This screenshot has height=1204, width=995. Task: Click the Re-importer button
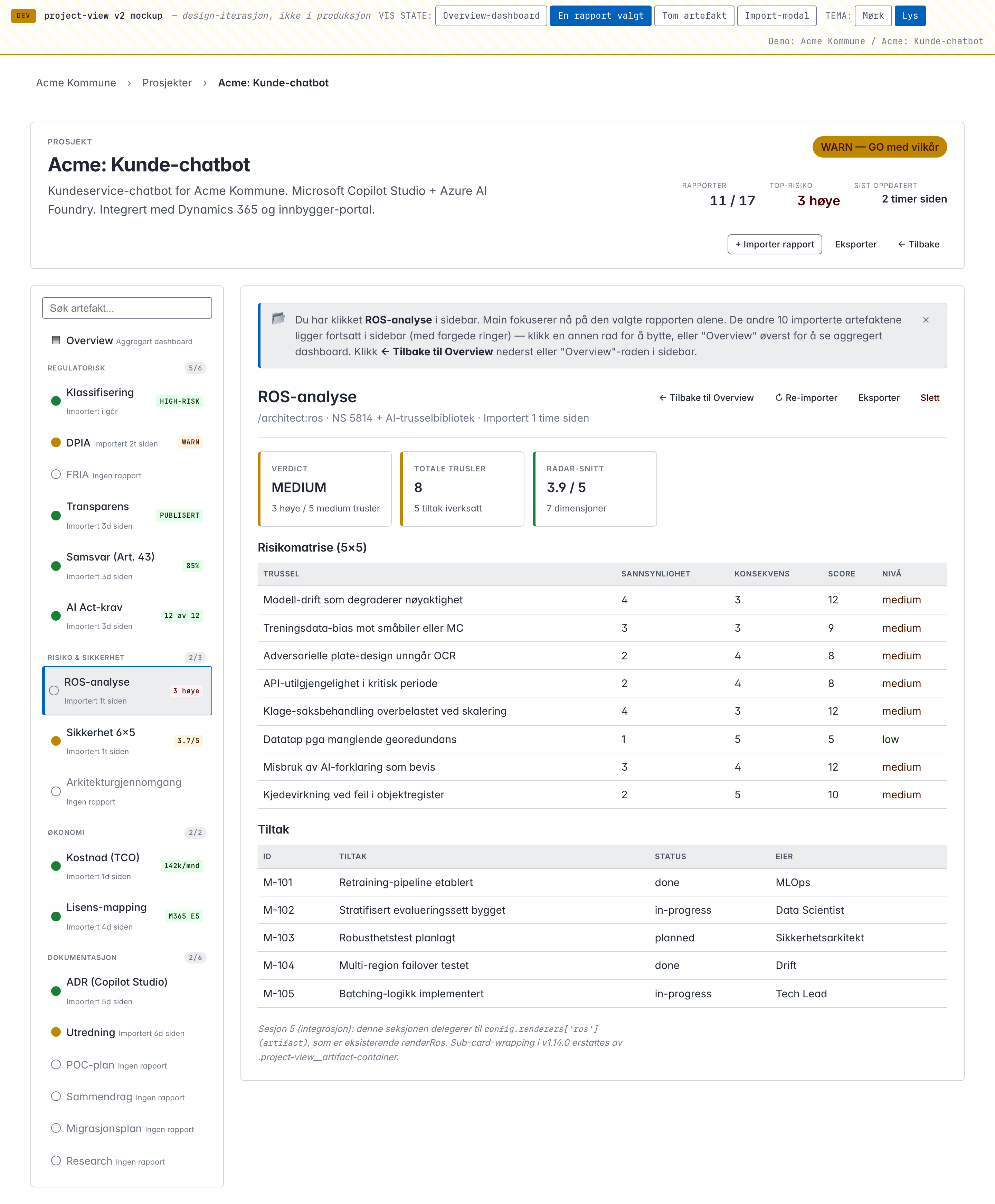coord(806,398)
